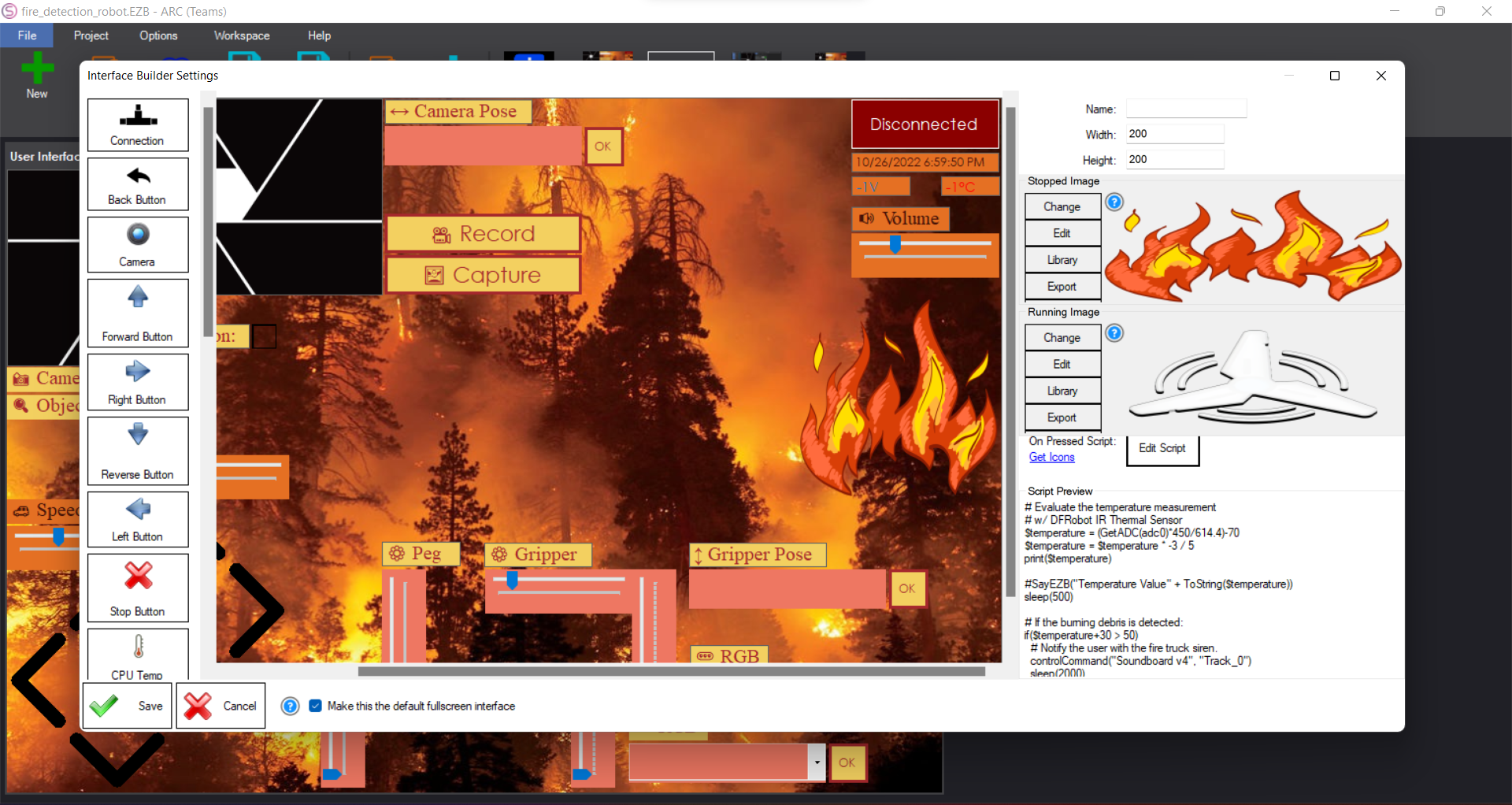Screen dimensions: 1512x805
Task: Open help for default fullscreen interface
Action: coord(291,706)
